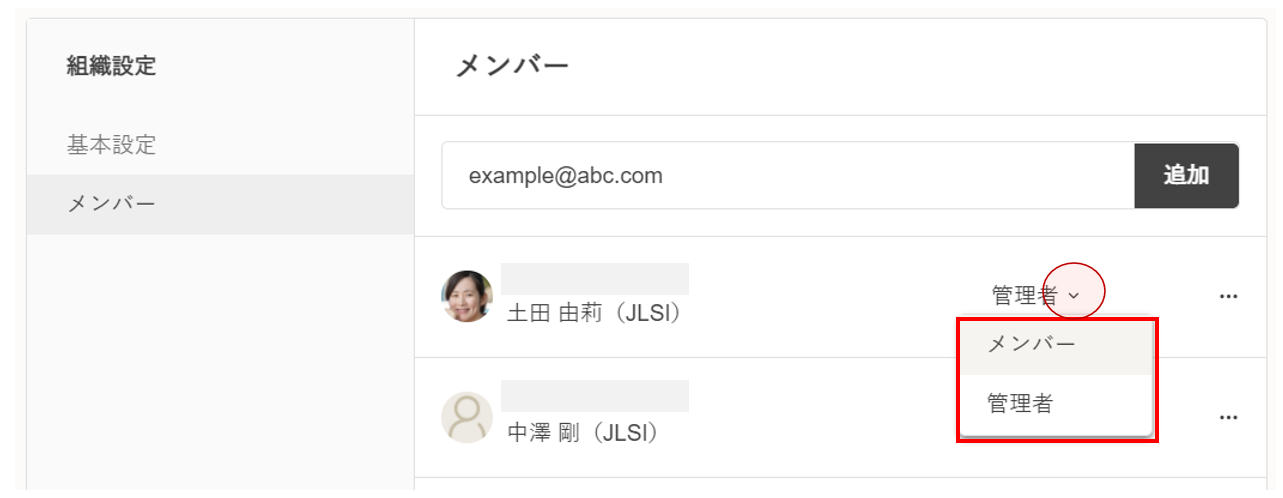
Task: Open 基本設定 in the sidebar
Action: click(111, 145)
